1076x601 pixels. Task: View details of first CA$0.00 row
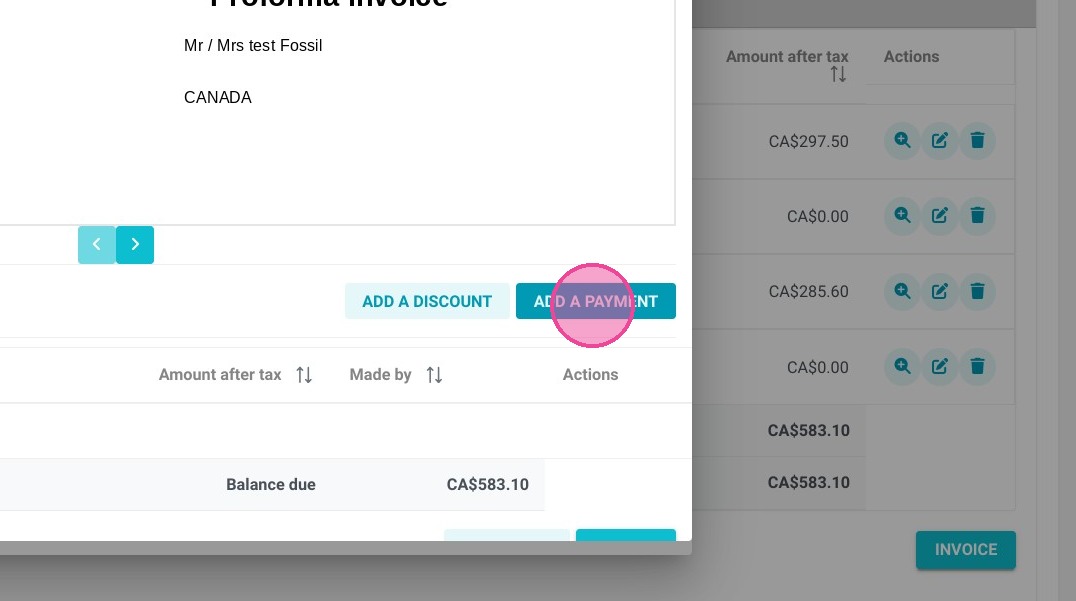(x=902, y=215)
